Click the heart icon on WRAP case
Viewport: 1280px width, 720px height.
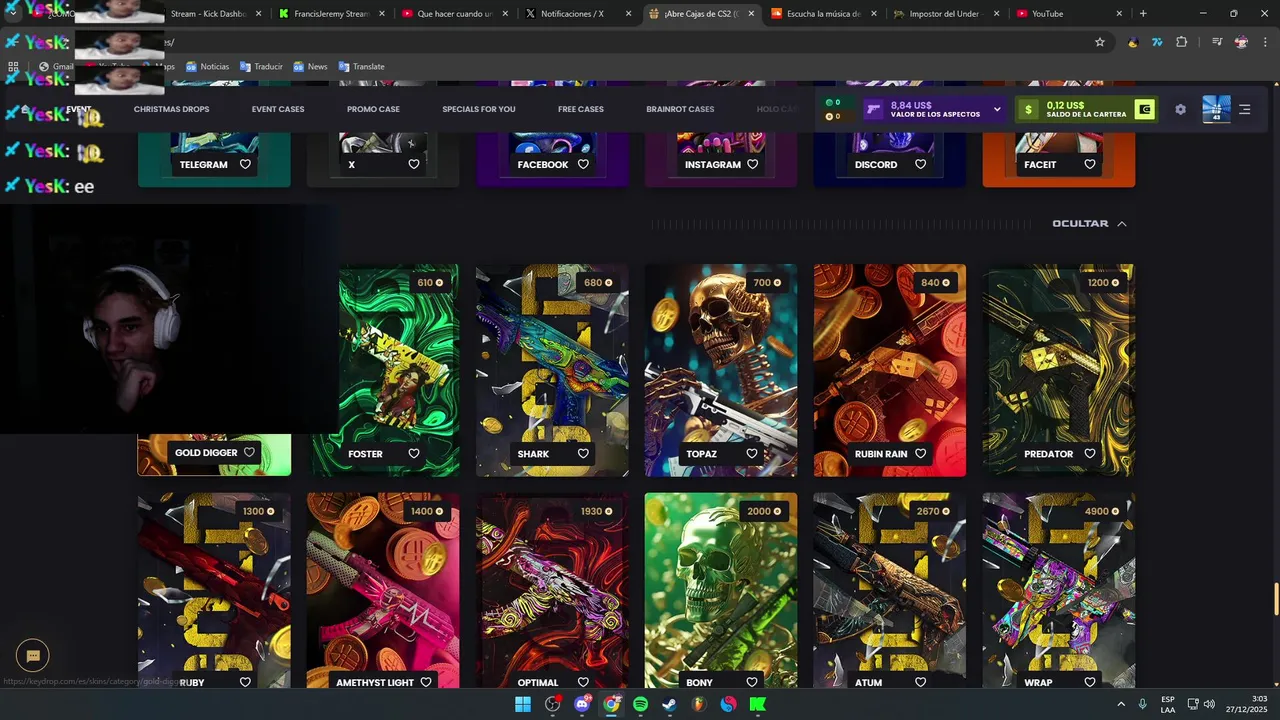1090,682
